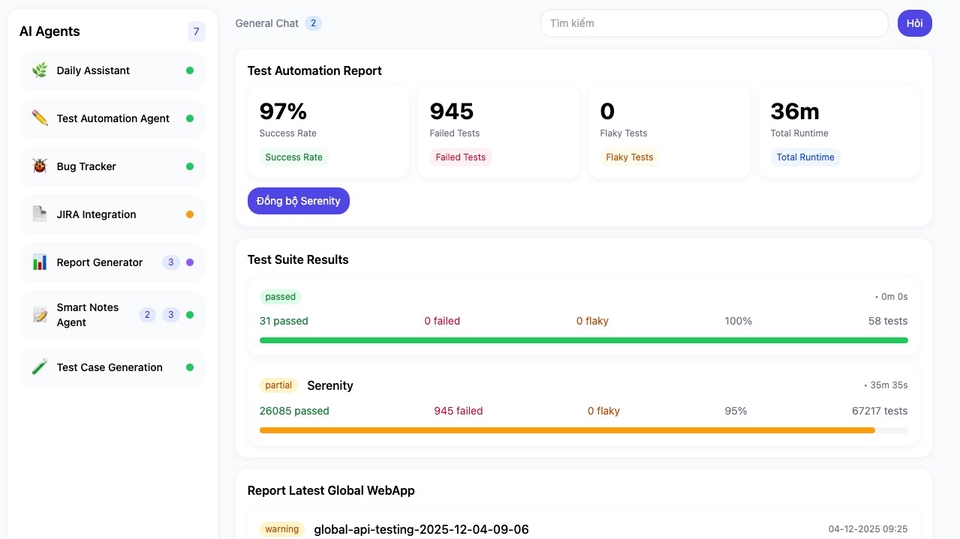Click the red Failed Tests tag
The image size is (960, 539).
pos(461,157)
